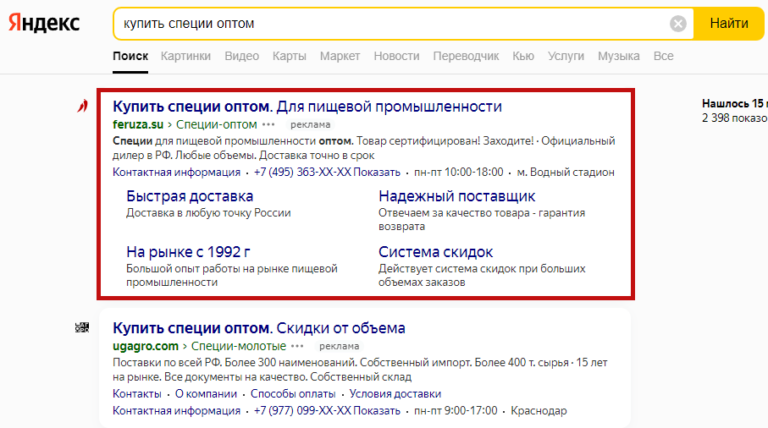Click the feruza.su favicon beside the first ad
Viewport: 768px width, 428px height.
(x=82, y=106)
